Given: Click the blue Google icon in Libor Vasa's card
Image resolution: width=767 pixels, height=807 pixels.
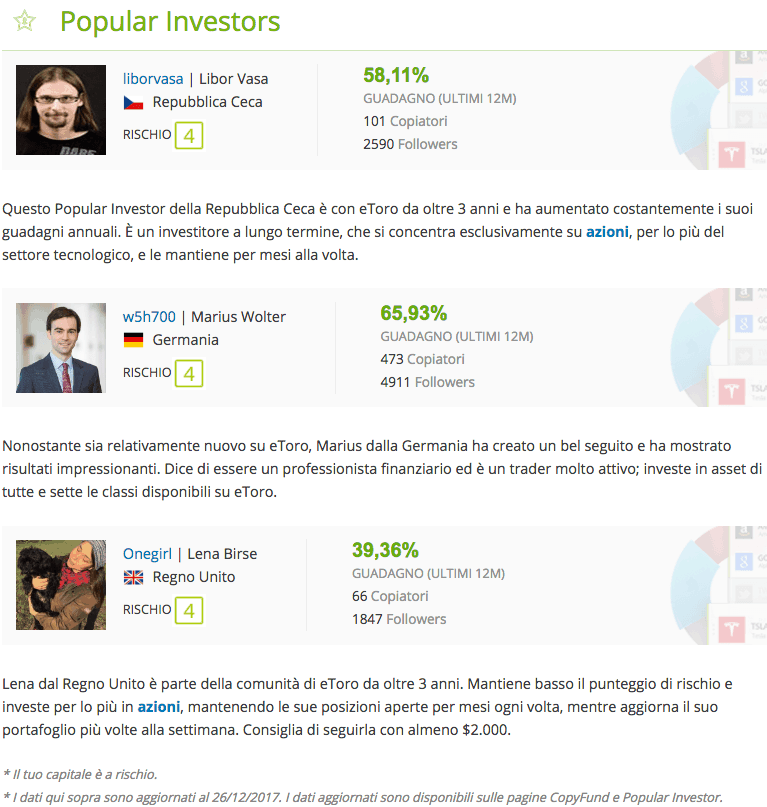Looking at the screenshot, I should click(743, 86).
